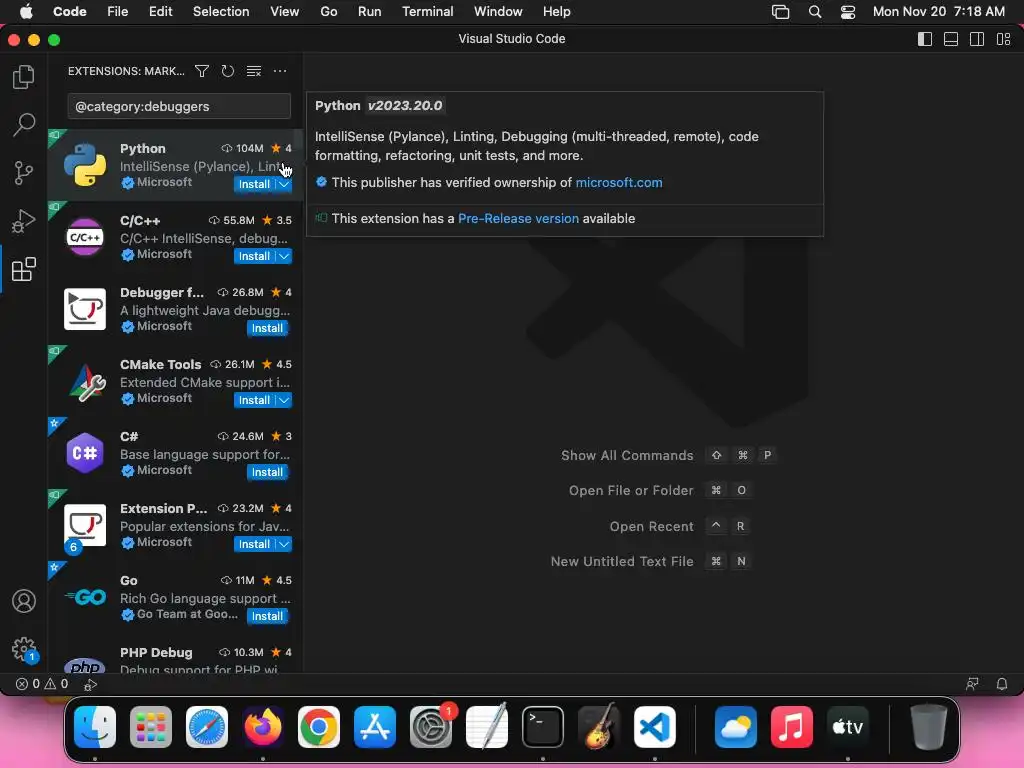Click the C# extension logo
The image size is (1024, 768).
pyautogui.click(x=85, y=453)
